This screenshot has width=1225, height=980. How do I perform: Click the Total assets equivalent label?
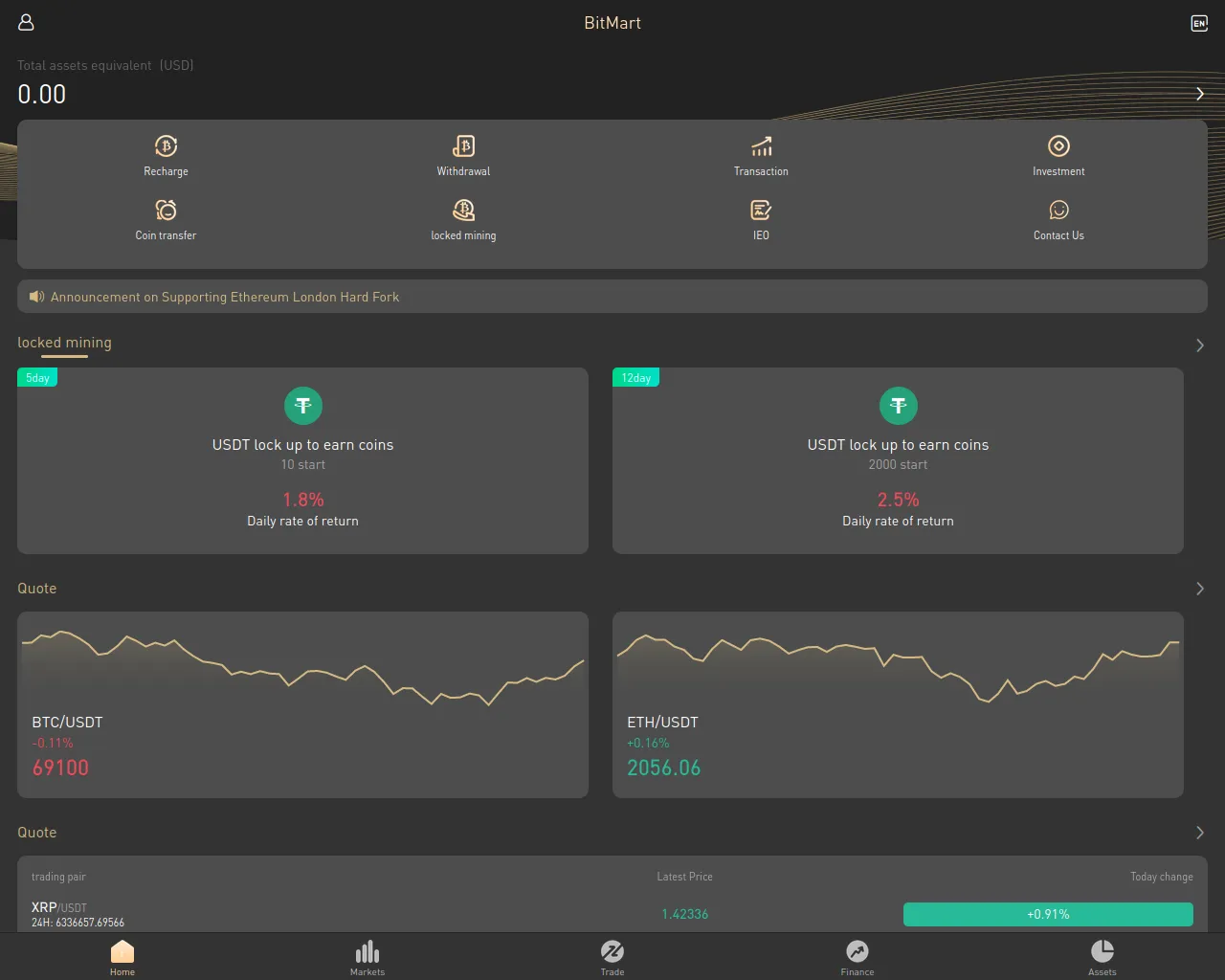(105, 65)
